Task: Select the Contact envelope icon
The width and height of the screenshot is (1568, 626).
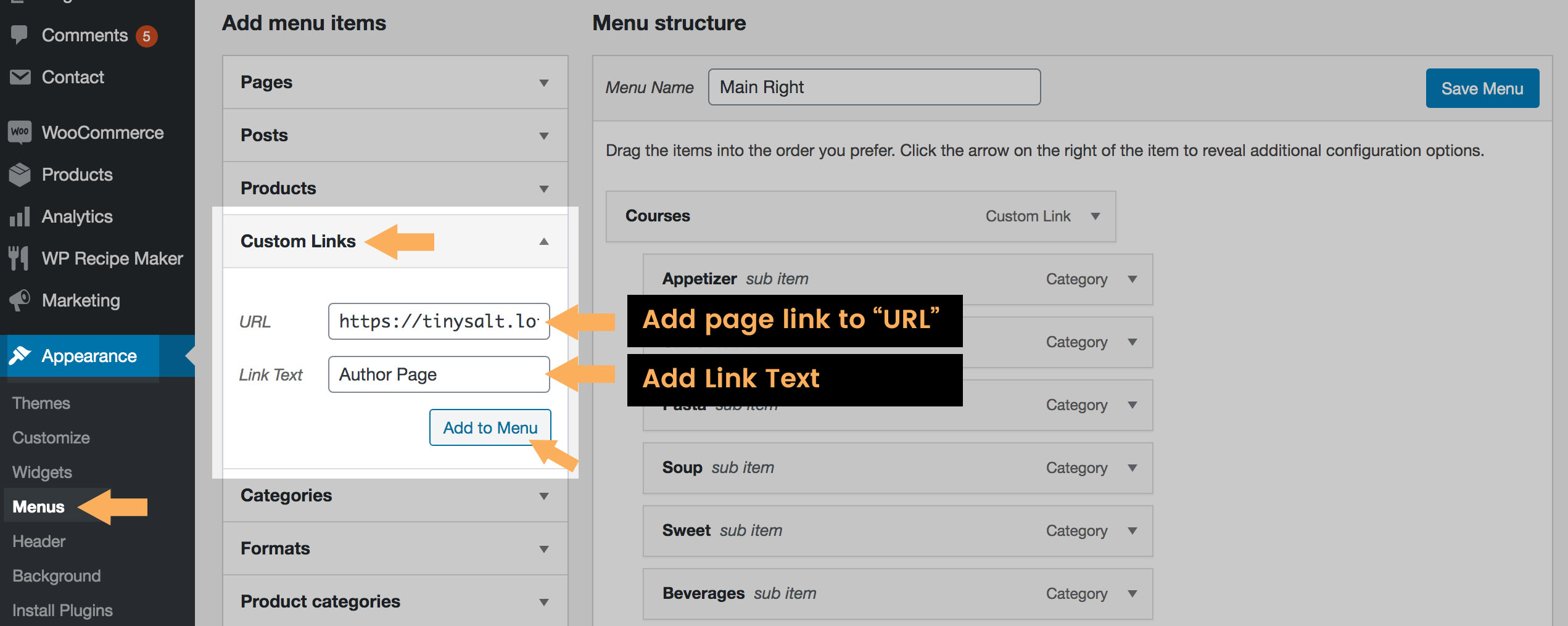Action: (19, 76)
